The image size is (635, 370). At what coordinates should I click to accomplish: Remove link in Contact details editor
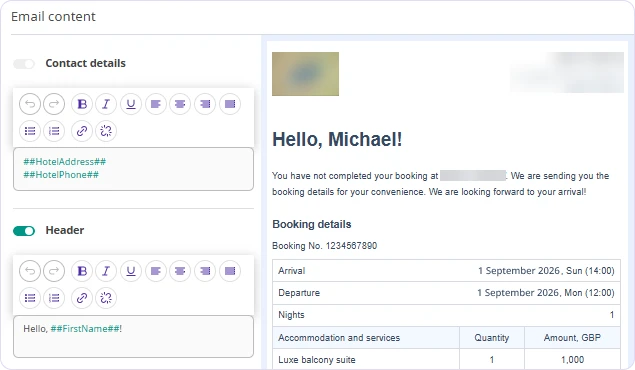point(106,131)
